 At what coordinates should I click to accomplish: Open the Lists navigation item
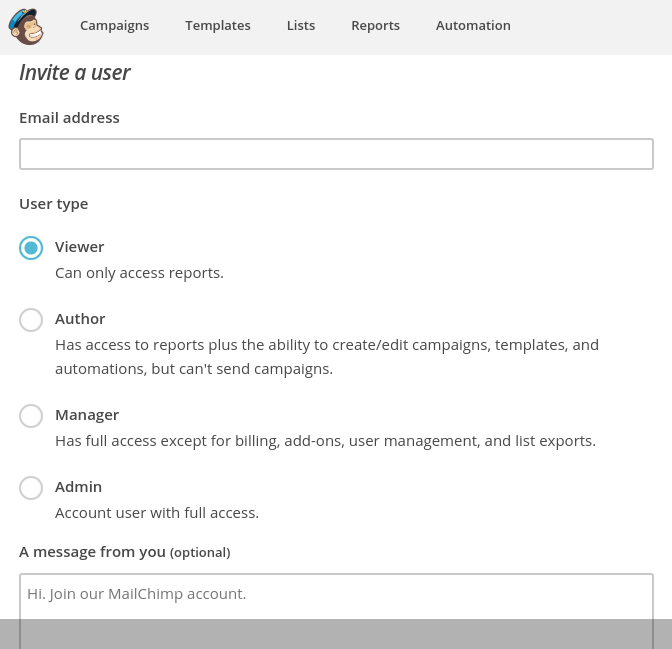(301, 26)
